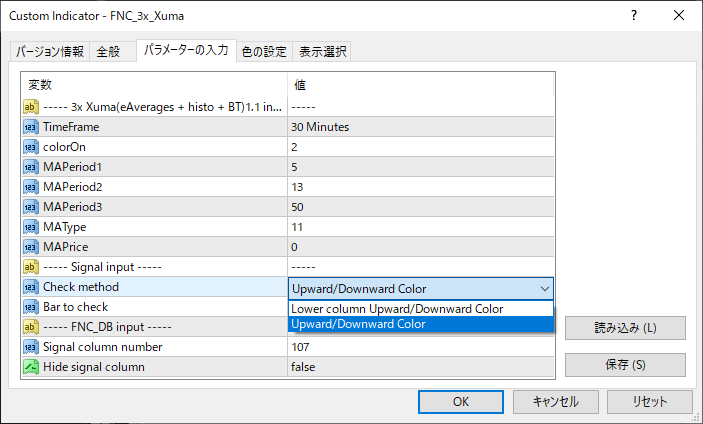The width and height of the screenshot is (703, 424).
Task: Select Lower column Upward/Downward Color option
Action: 397,309
